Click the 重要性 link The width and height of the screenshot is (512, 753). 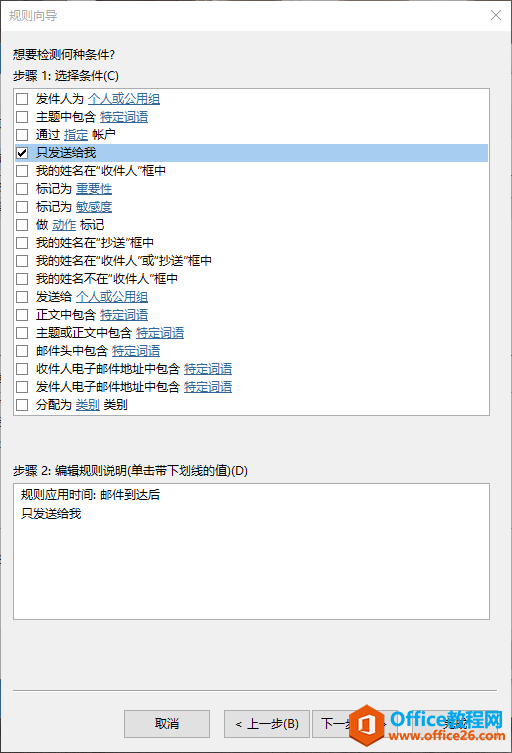point(94,189)
